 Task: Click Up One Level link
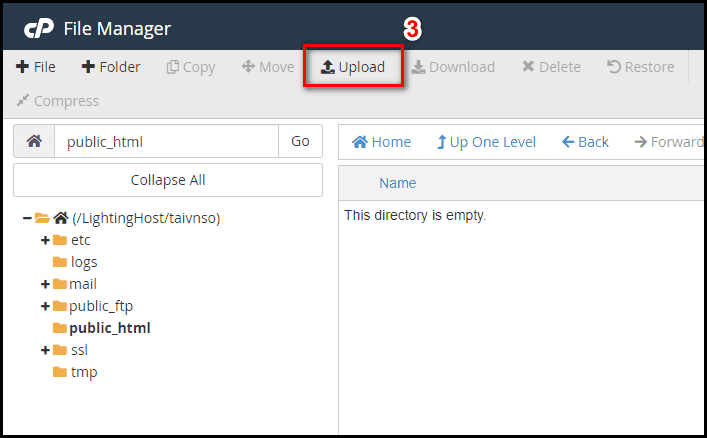click(x=487, y=142)
